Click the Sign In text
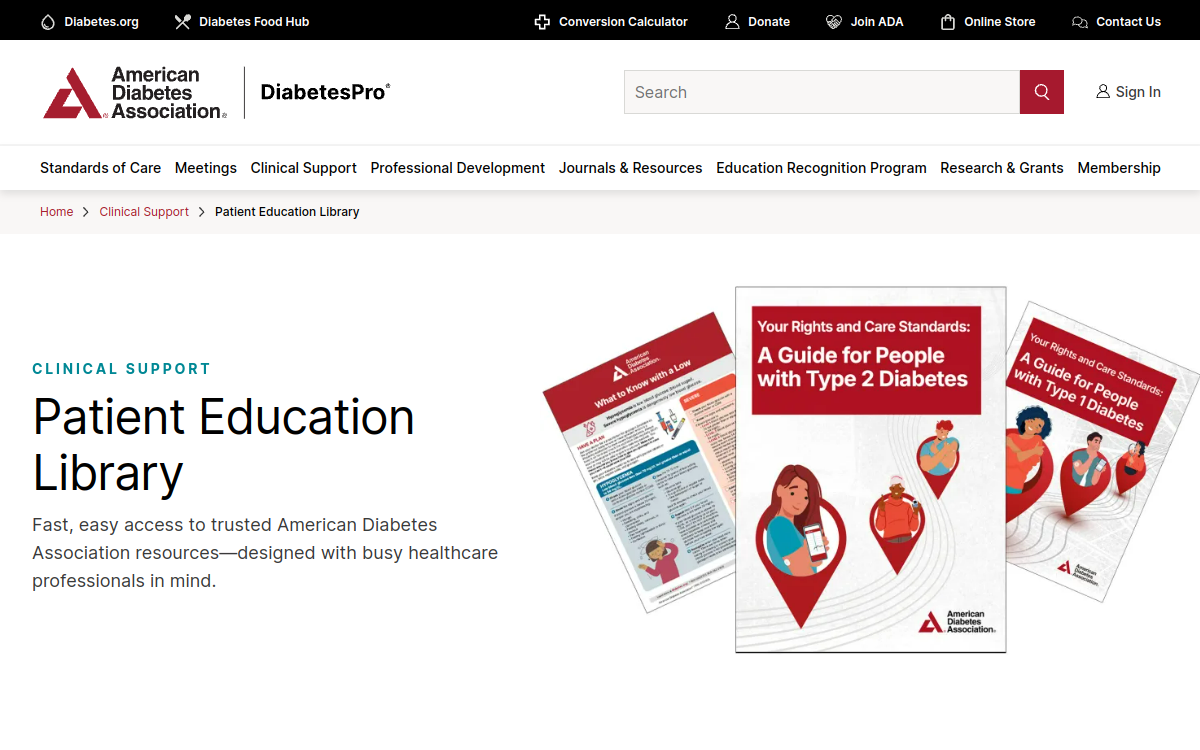 [1138, 92]
